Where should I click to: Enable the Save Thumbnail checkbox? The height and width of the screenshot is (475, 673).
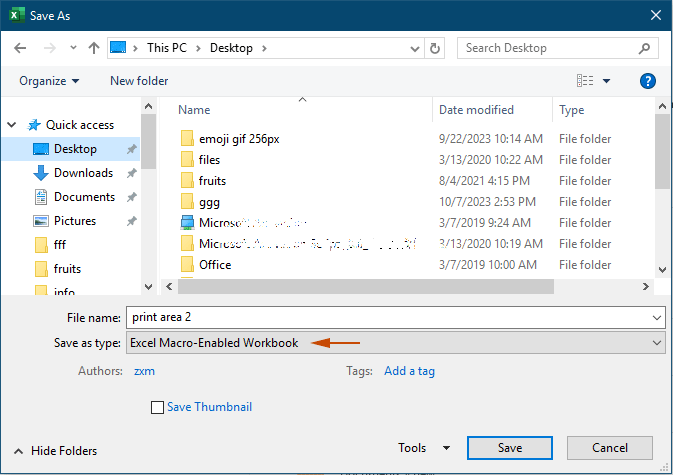click(157, 407)
